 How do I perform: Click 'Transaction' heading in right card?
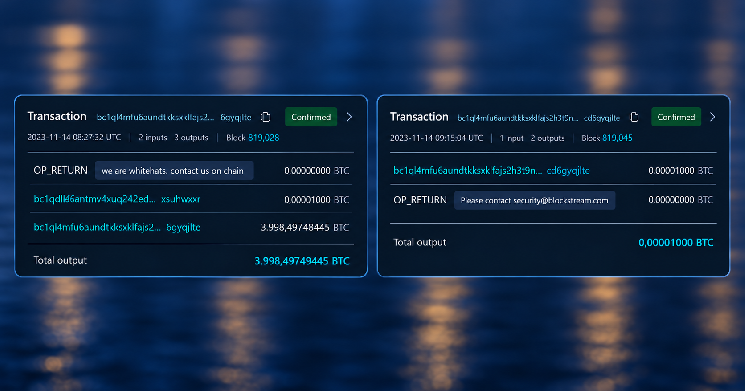pyautogui.click(x=419, y=117)
